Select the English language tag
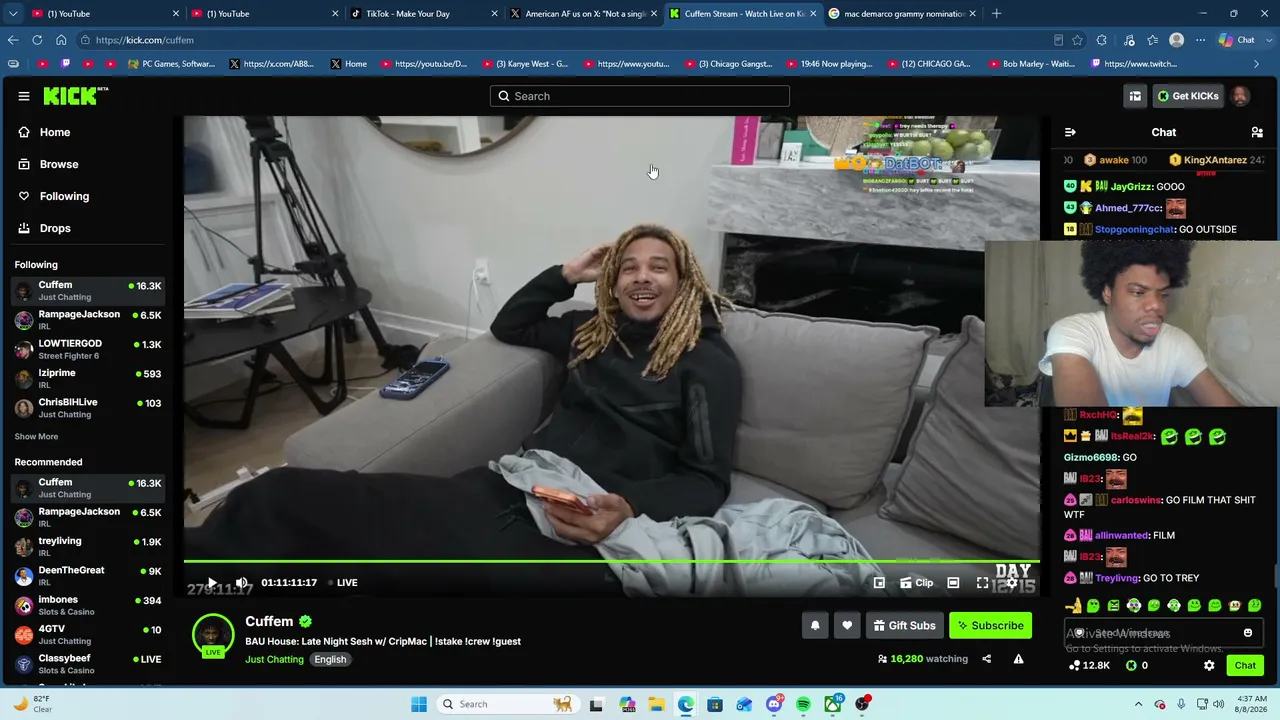The width and height of the screenshot is (1280, 720). click(330, 660)
